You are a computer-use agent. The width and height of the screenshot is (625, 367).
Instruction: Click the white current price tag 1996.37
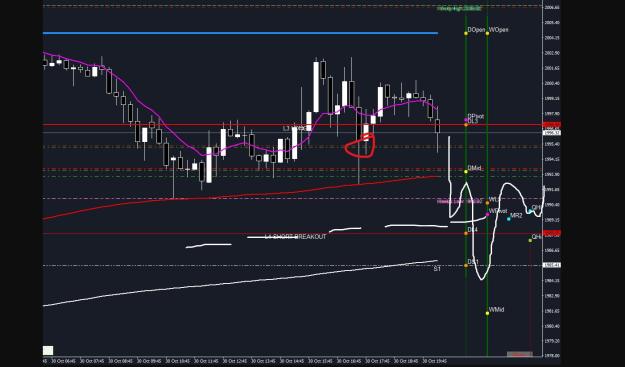pyautogui.click(x=552, y=132)
